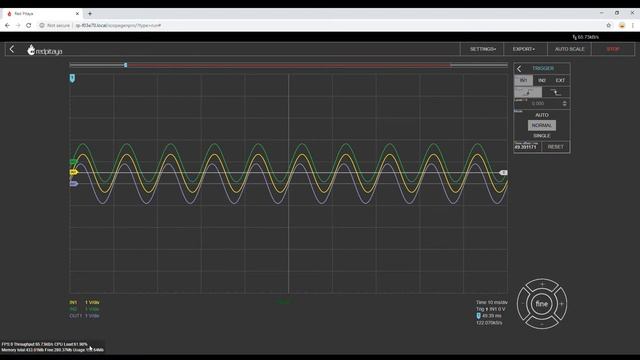The width and height of the screenshot is (640, 360).
Task: Click the memory usage status line
Action: 52,350
